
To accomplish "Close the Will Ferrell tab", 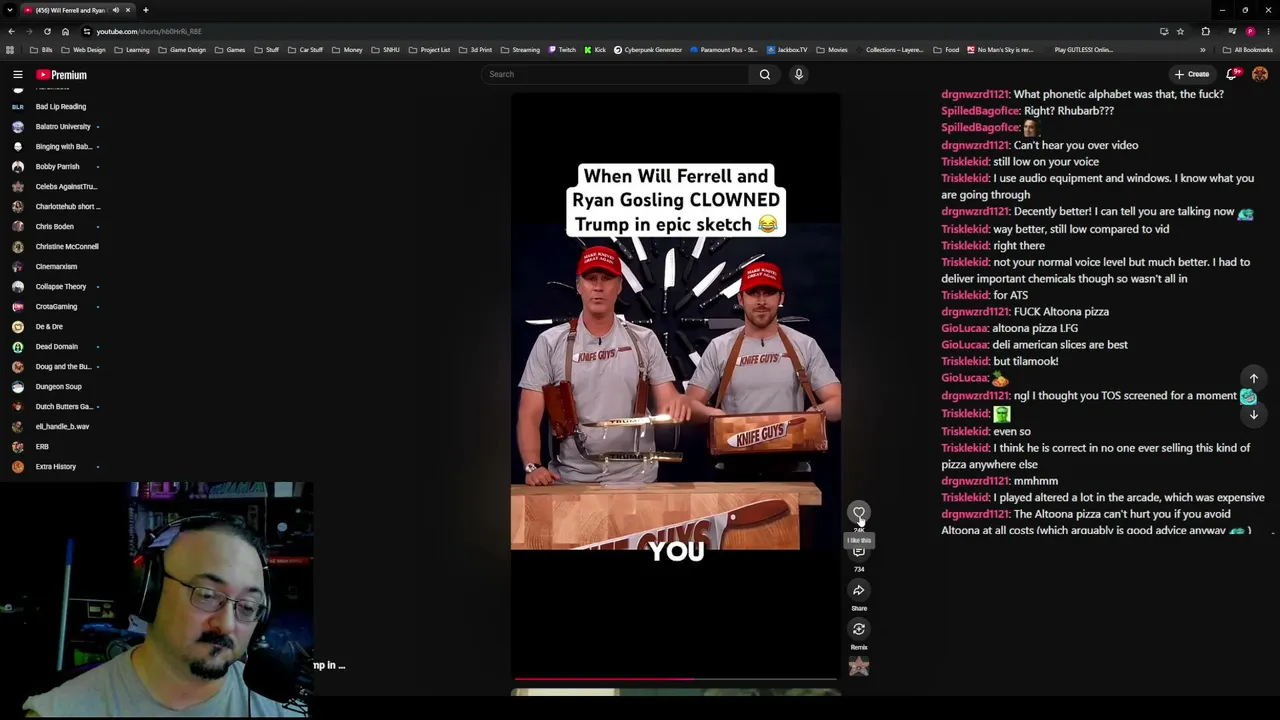I will point(128,10).
